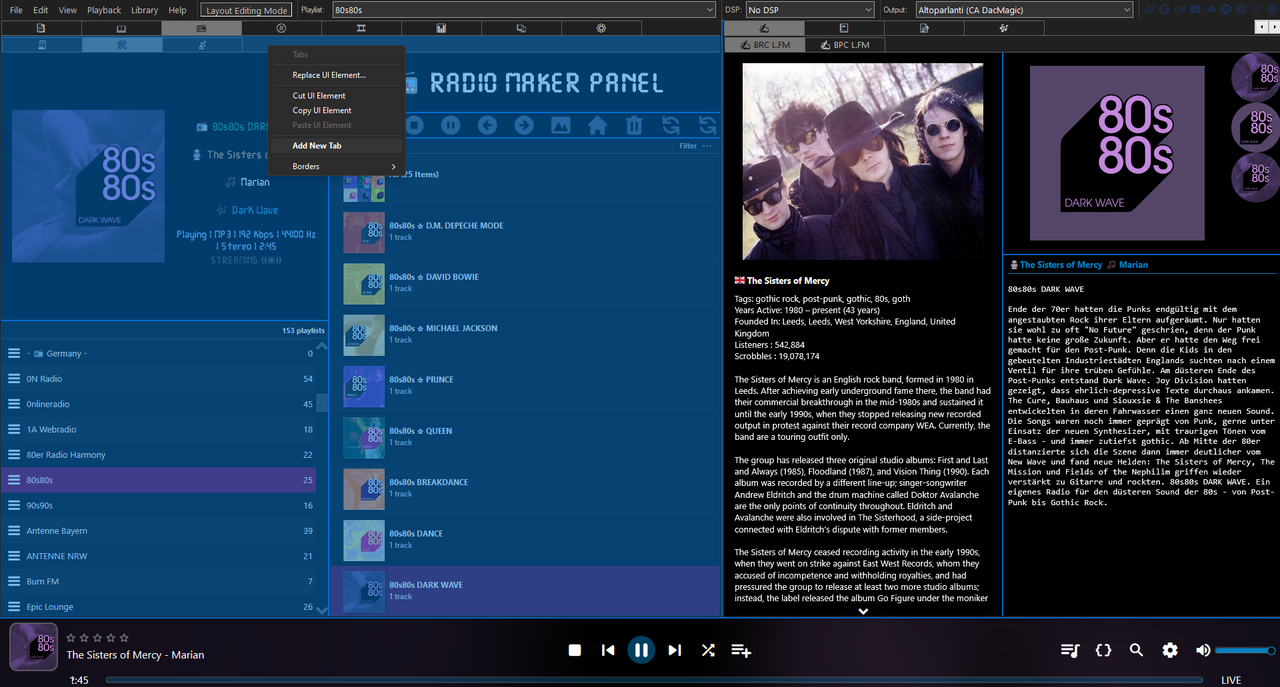Skip to the next track
Image resolution: width=1280 pixels, height=687 pixels.
pyautogui.click(x=674, y=650)
